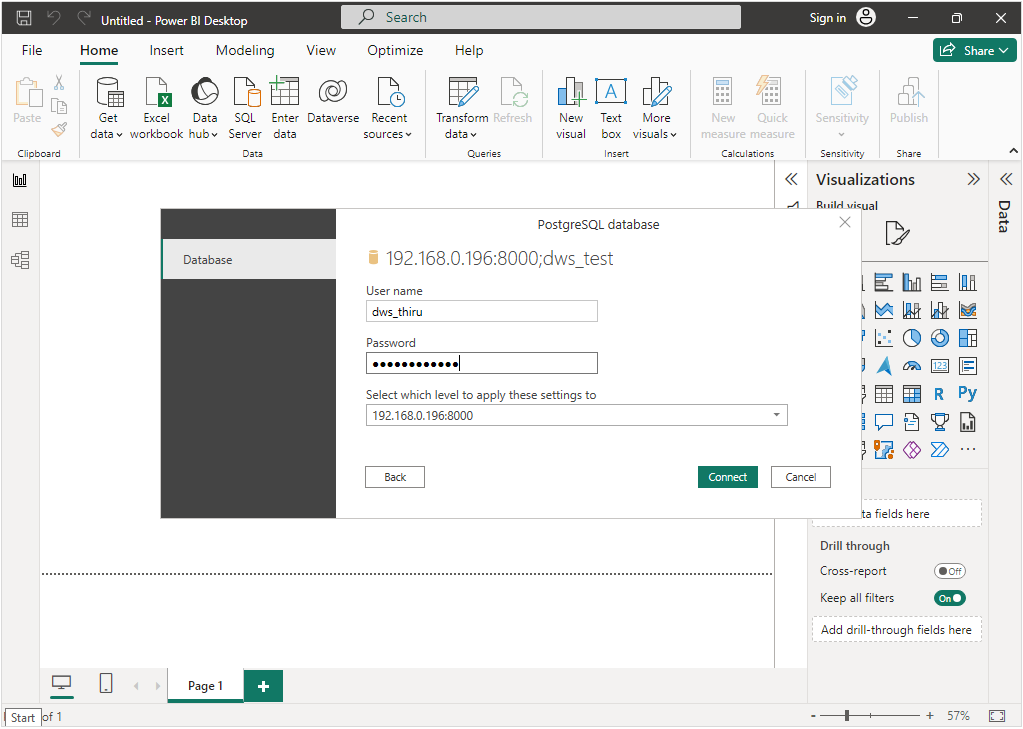1023x729 pixels.
Task: Select the Page 1 tab
Action: 206,685
